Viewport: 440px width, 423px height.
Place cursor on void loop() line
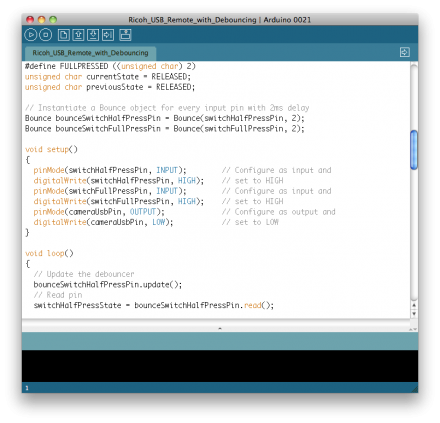pyautogui.click(x=49, y=253)
